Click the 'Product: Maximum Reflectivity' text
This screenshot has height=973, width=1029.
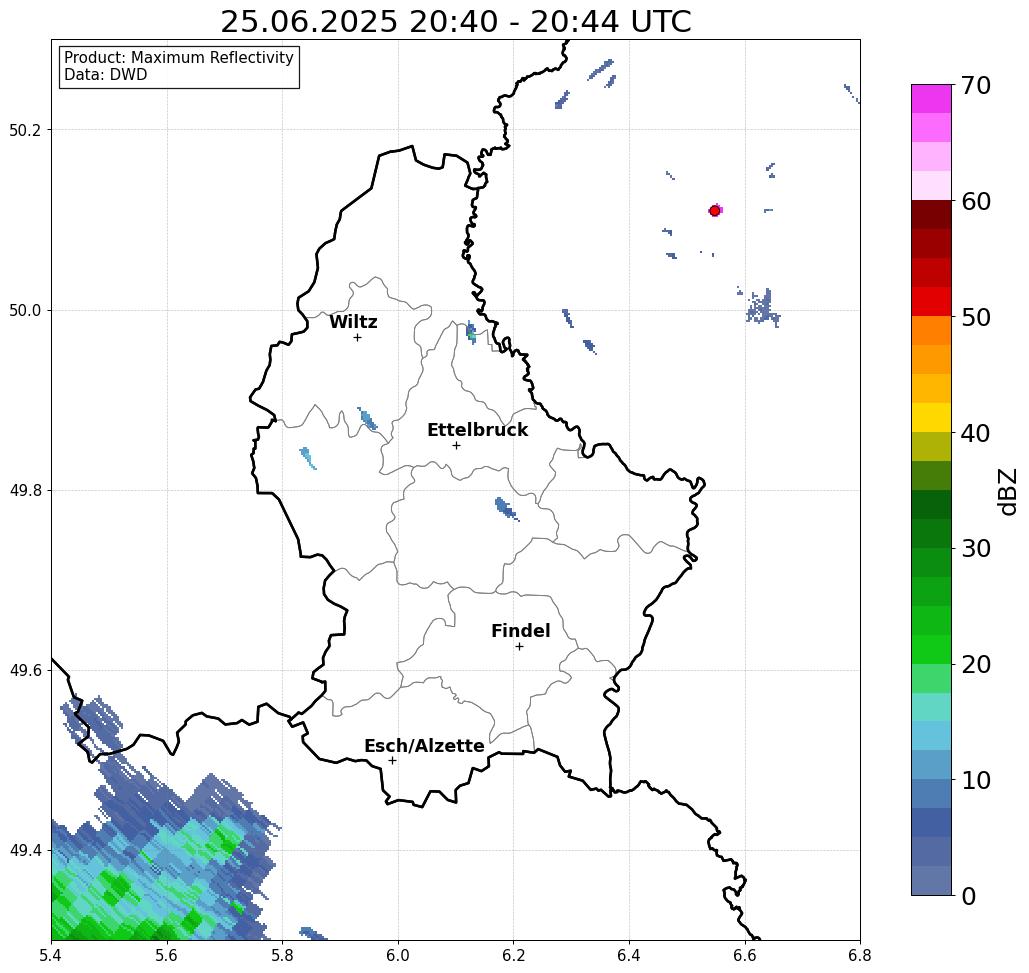click(178, 58)
